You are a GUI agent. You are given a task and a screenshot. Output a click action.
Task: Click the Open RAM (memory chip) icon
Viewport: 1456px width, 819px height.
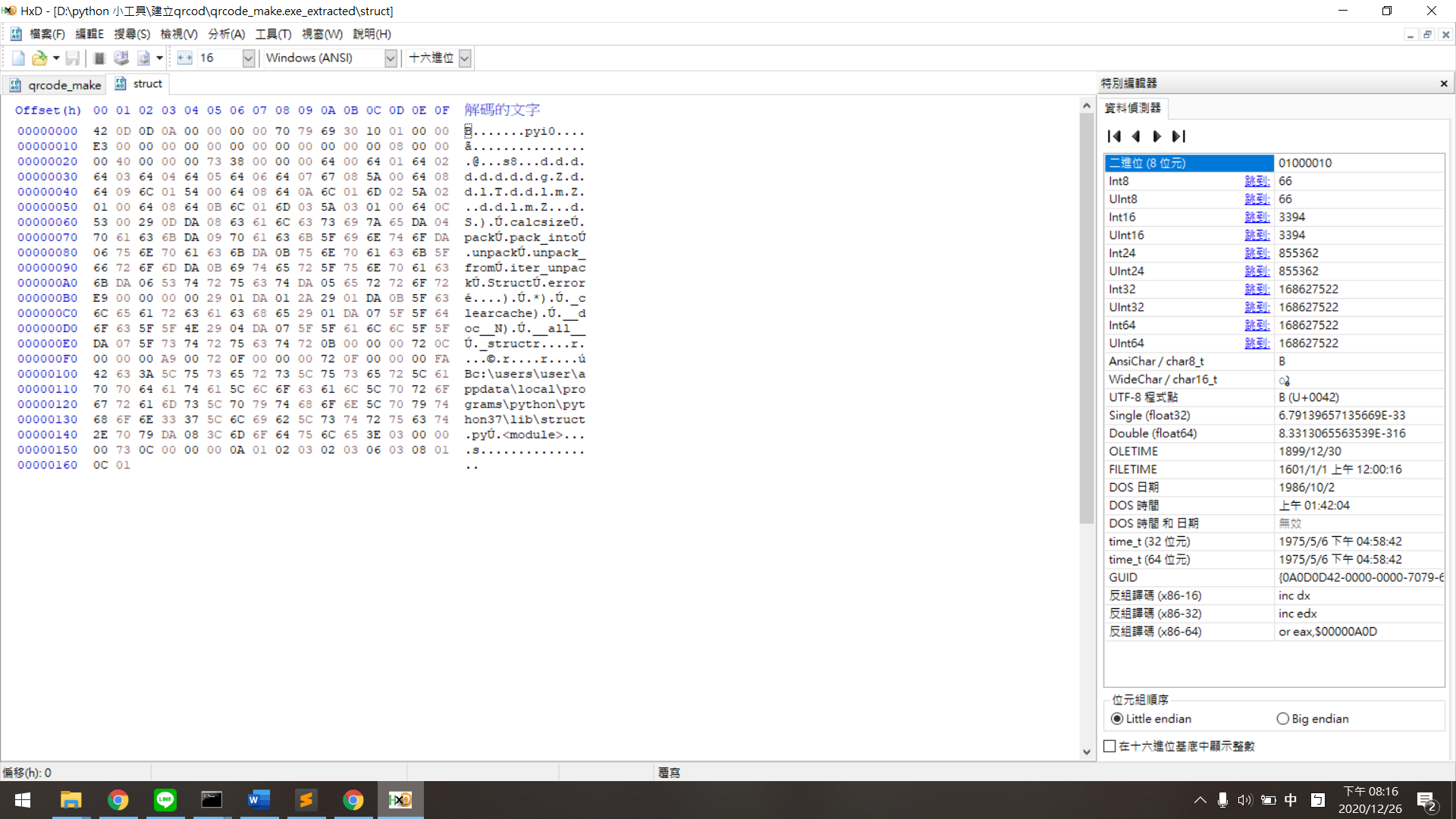[99, 58]
